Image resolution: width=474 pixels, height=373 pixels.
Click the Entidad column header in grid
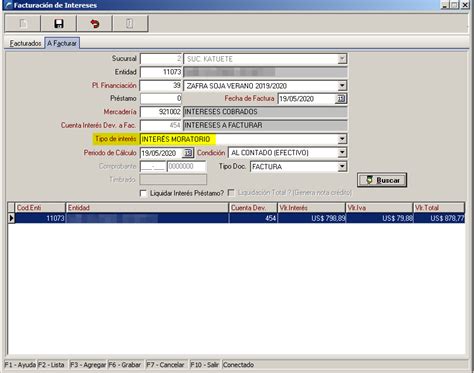tap(147, 208)
